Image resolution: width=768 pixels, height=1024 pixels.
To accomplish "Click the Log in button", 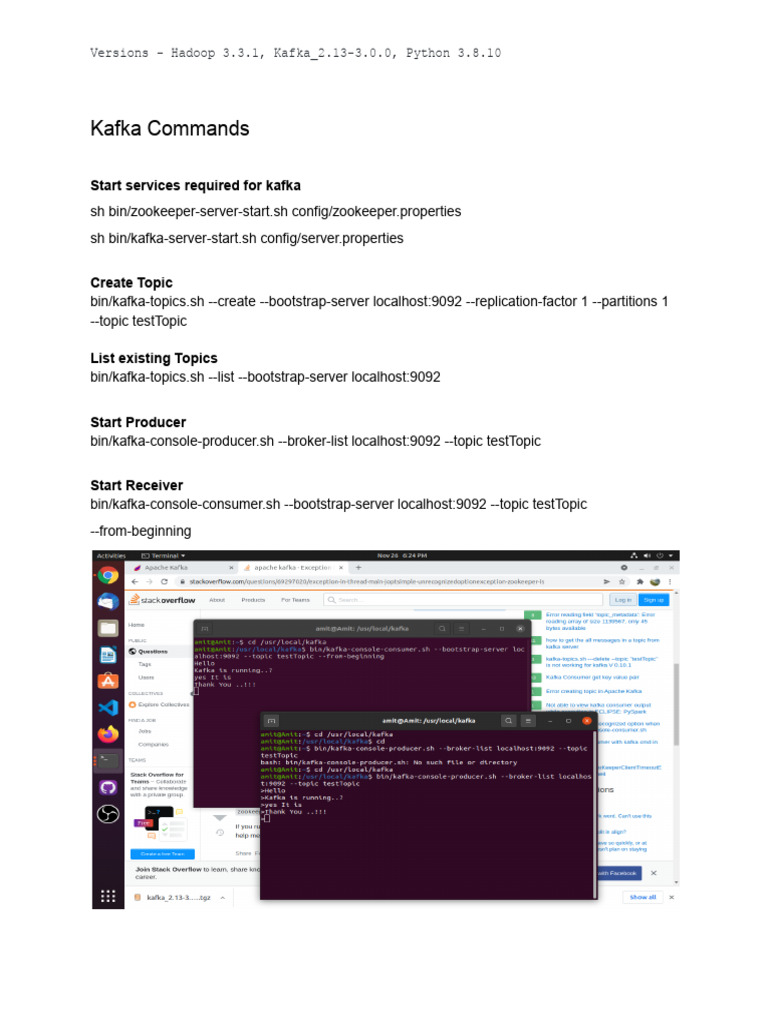I will click(x=623, y=600).
